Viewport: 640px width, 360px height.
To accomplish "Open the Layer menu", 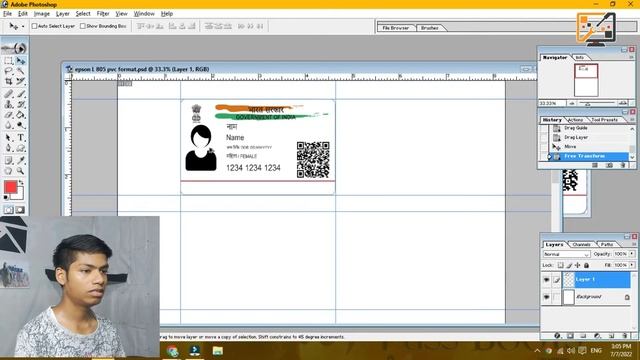I will point(62,13).
